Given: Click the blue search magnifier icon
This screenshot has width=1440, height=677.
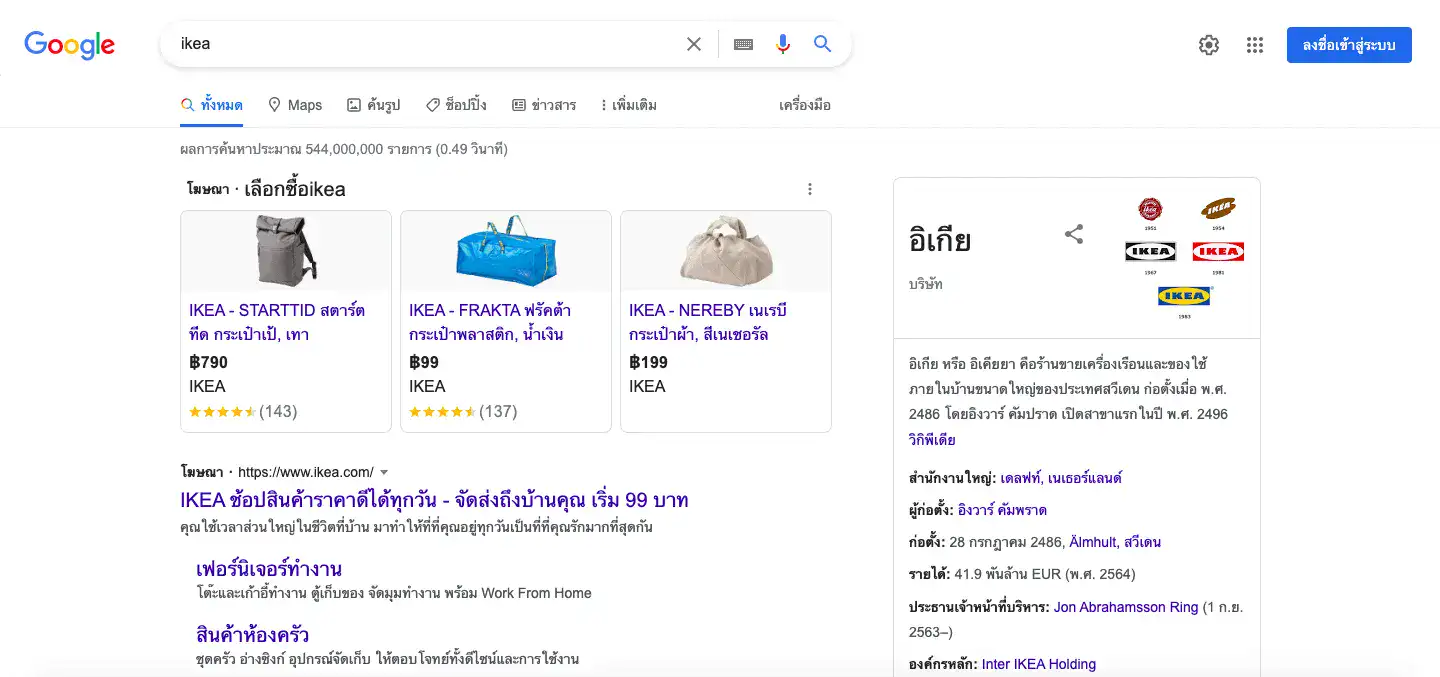Looking at the screenshot, I should pyautogui.click(x=821, y=44).
